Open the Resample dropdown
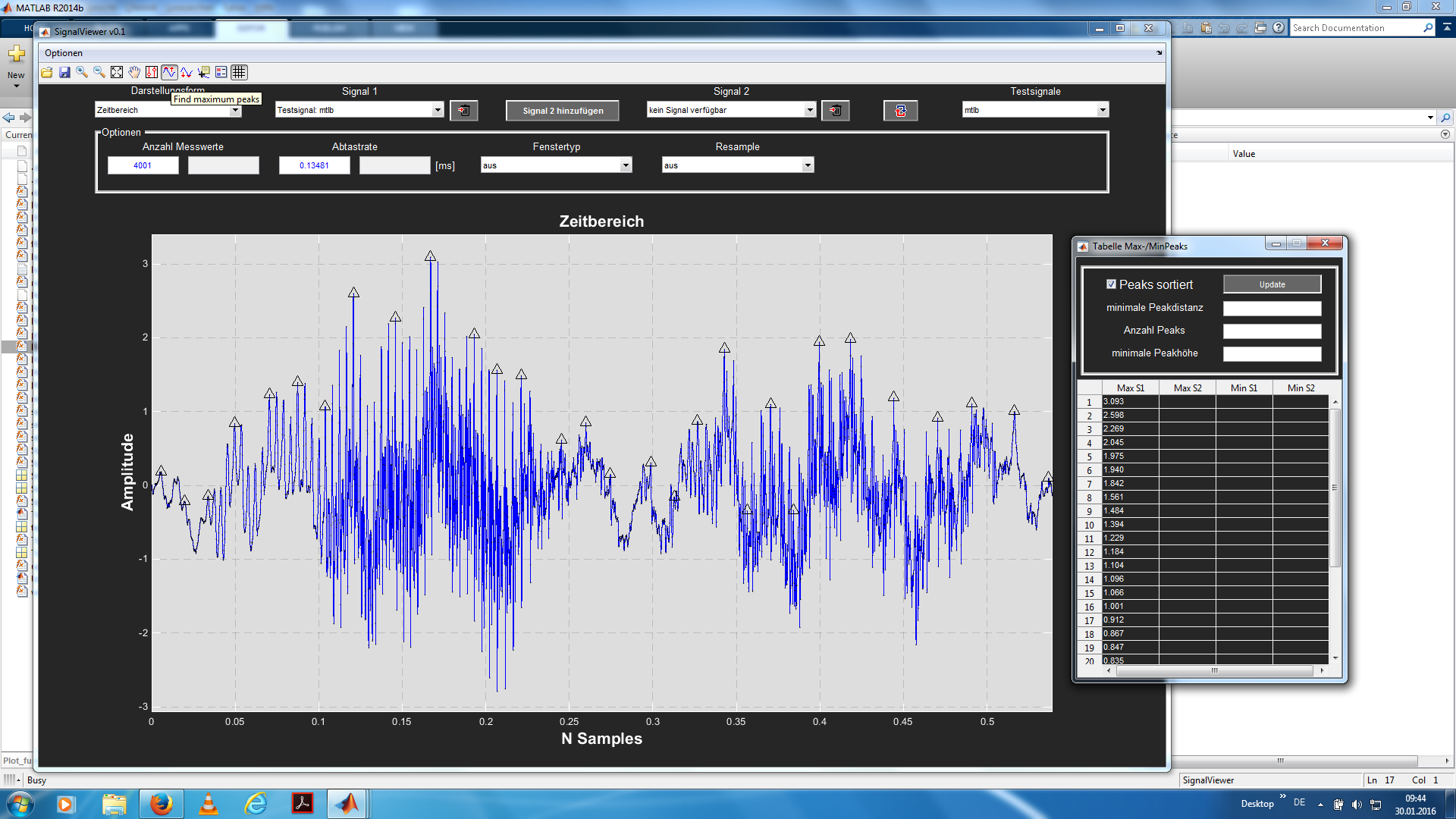Viewport: 1456px width, 819px height. (x=737, y=165)
